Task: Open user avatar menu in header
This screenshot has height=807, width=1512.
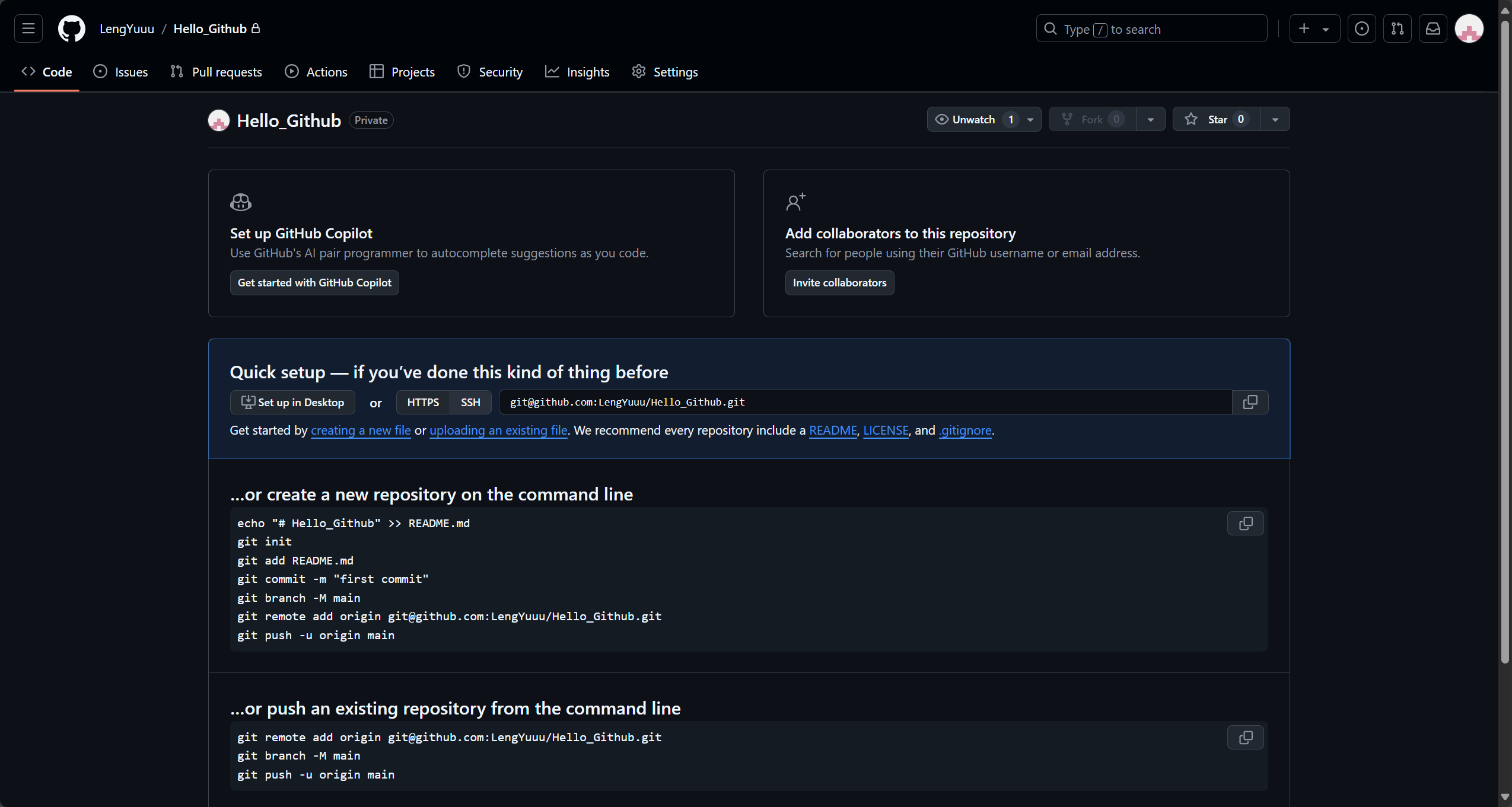Action: [x=1469, y=28]
